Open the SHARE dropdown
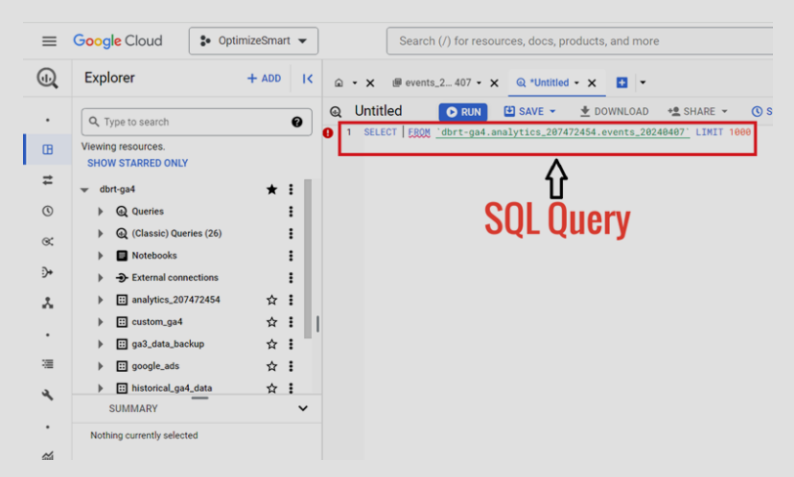Image resolution: width=794 pixels, height=477 pixels. click(x=697, y=111)
